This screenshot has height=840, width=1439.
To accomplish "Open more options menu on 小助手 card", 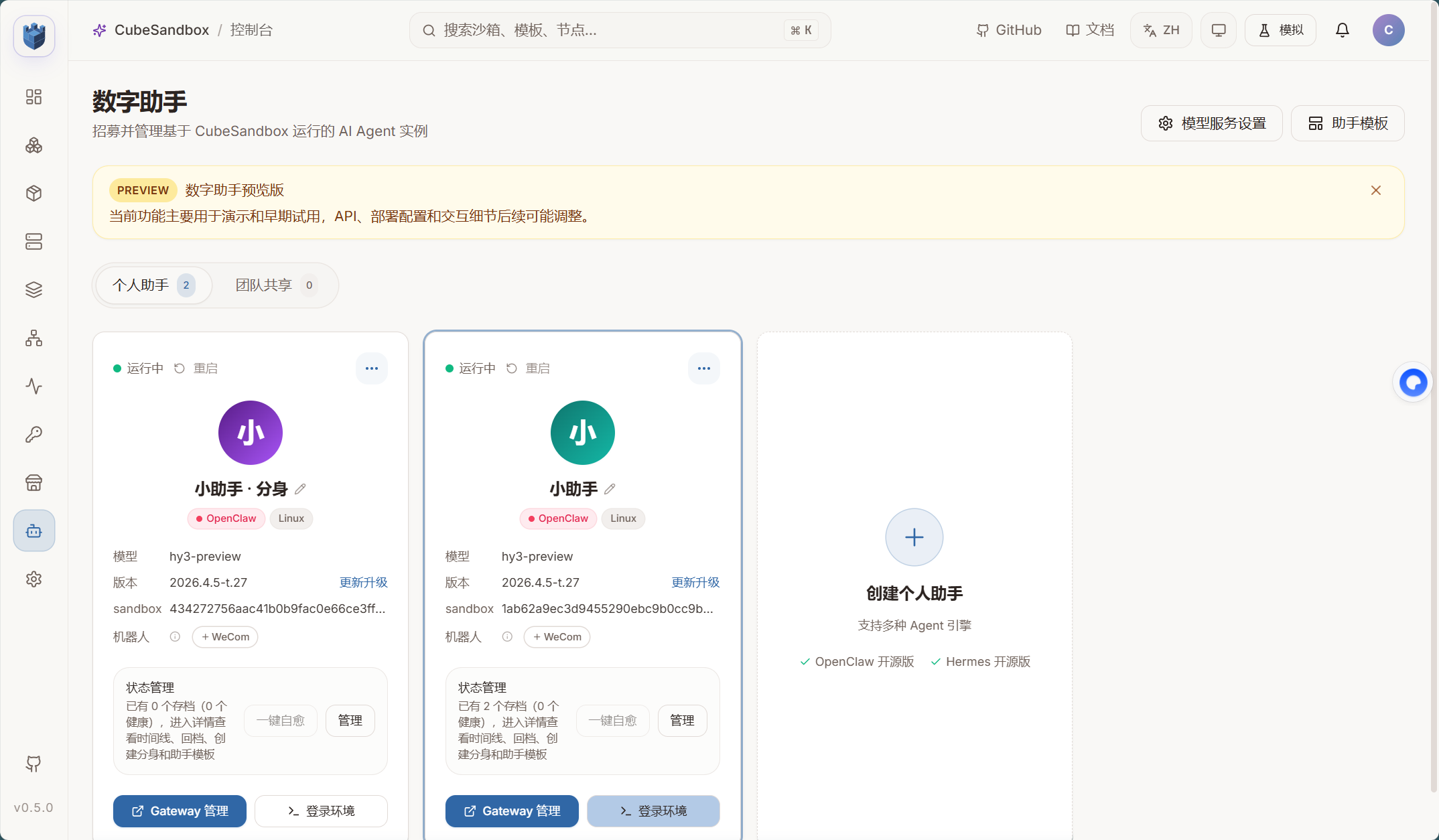I will (x=704, y=368).
